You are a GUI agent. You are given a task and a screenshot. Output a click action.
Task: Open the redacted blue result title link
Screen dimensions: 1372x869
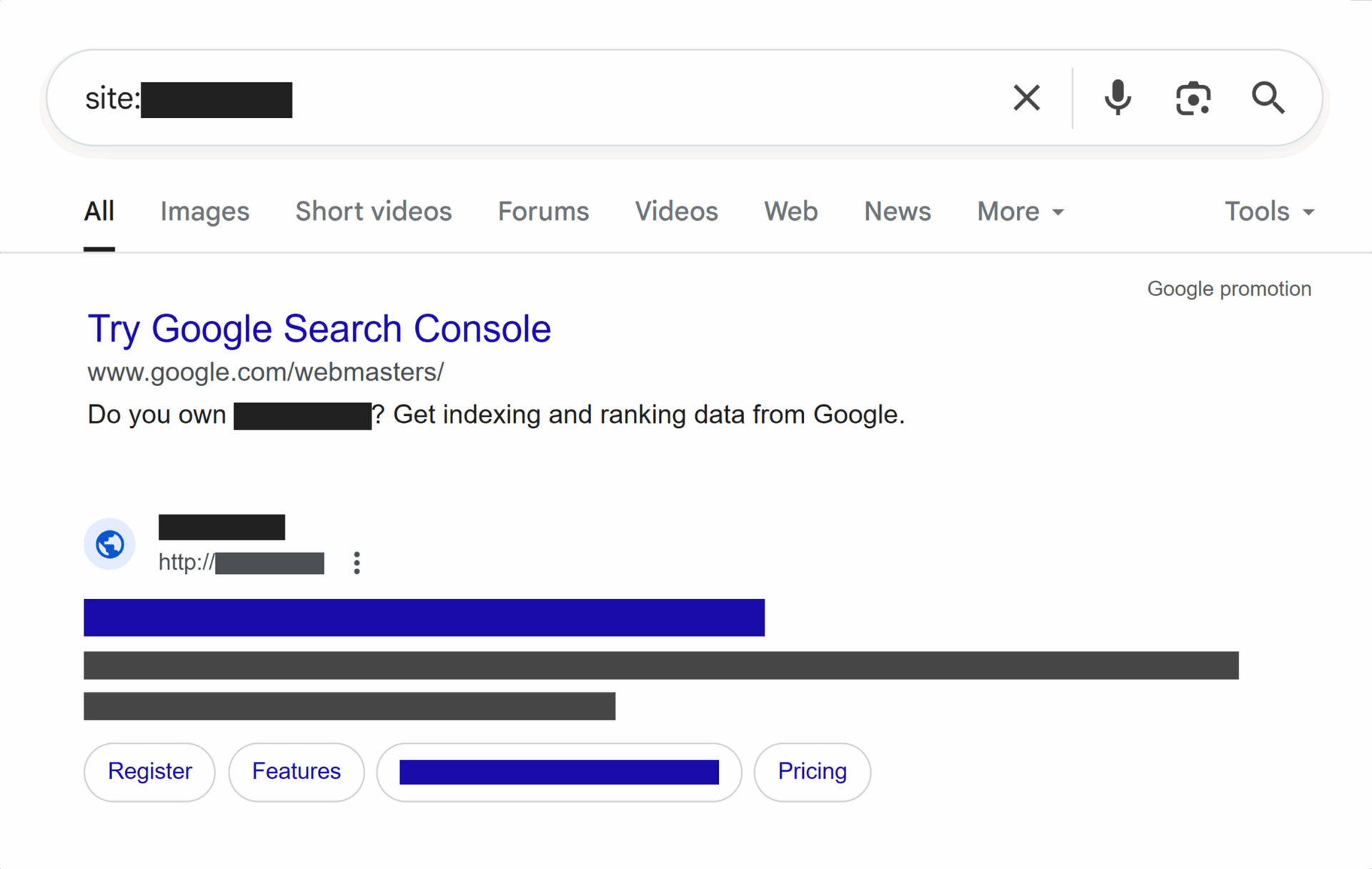[424, 617]
